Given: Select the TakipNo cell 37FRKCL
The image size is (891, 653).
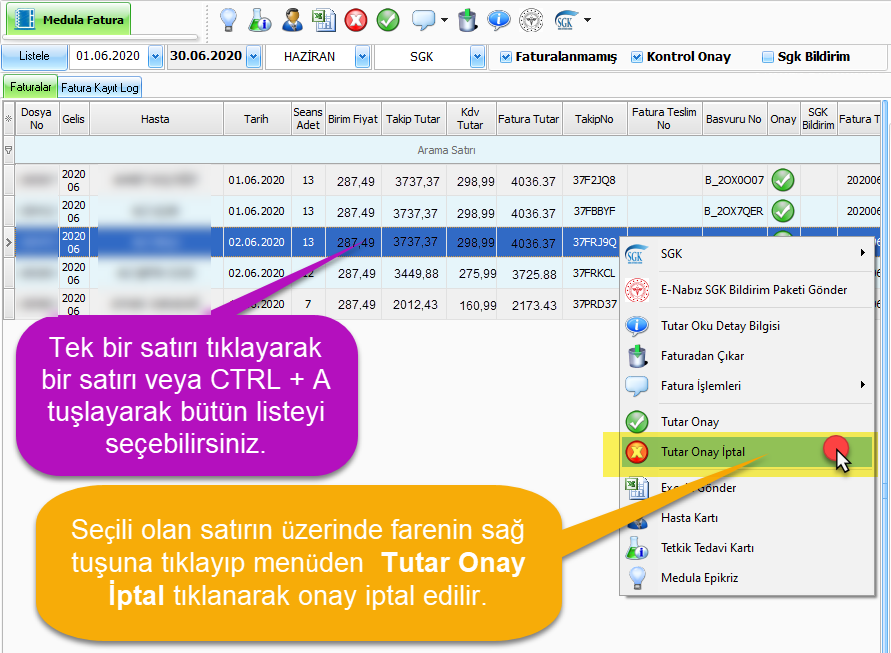Looking at the screenshot, I should [594, 273].
